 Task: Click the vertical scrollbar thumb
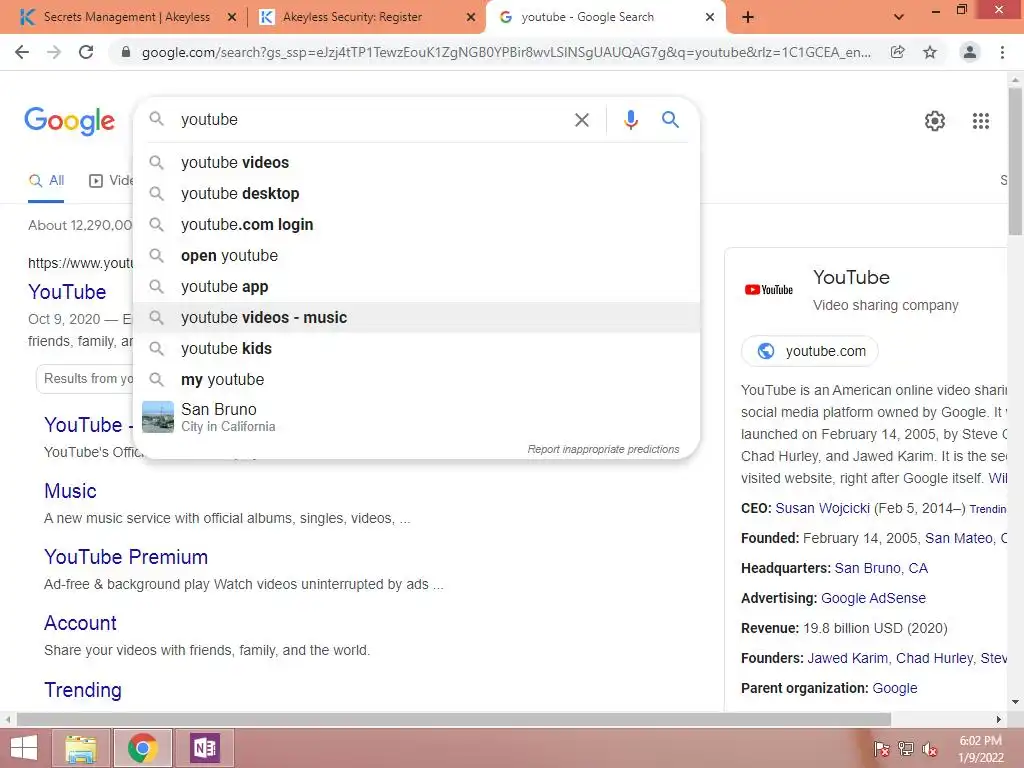coord(1015,160)
